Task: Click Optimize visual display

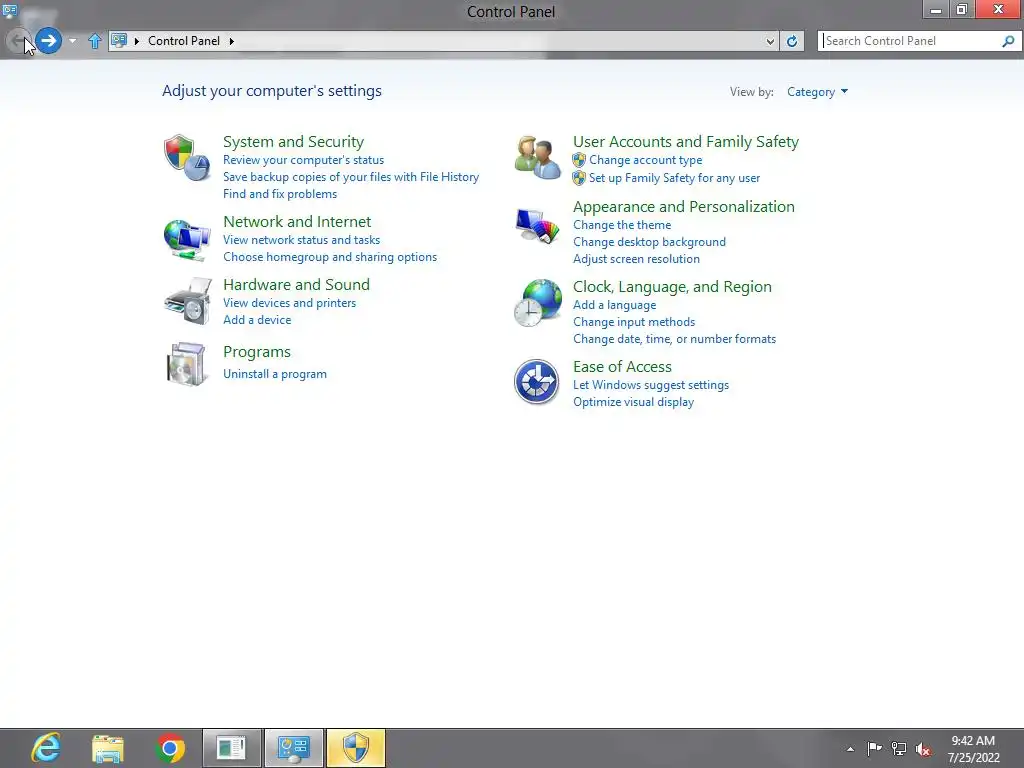Action: (633, 402)
